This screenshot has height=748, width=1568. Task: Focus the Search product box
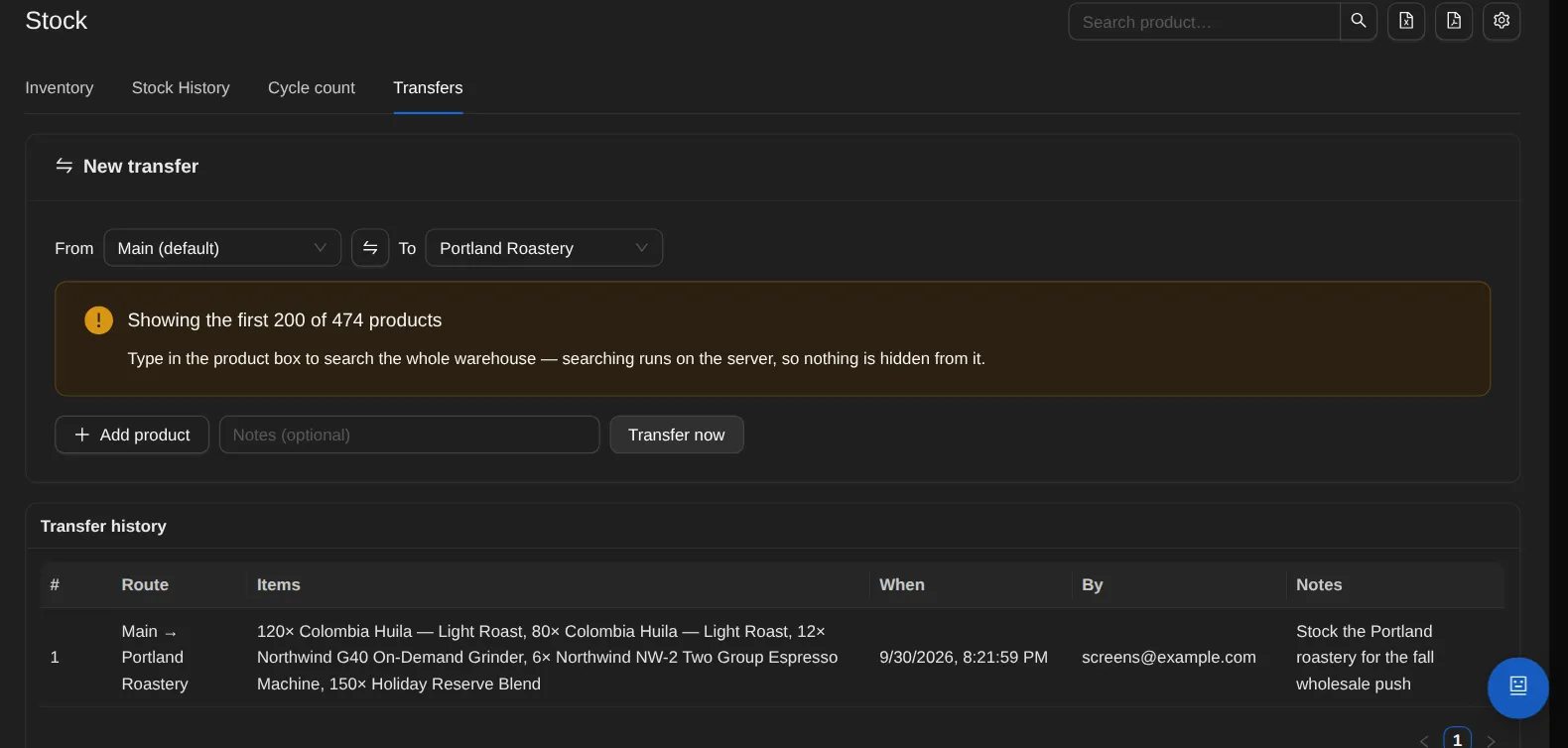click(x=1204, y=22)
